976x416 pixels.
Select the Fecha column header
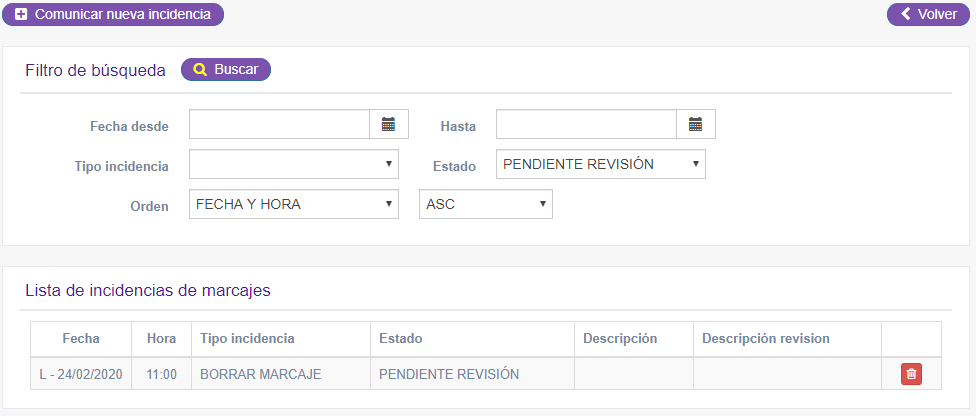(x=81, y=339)
